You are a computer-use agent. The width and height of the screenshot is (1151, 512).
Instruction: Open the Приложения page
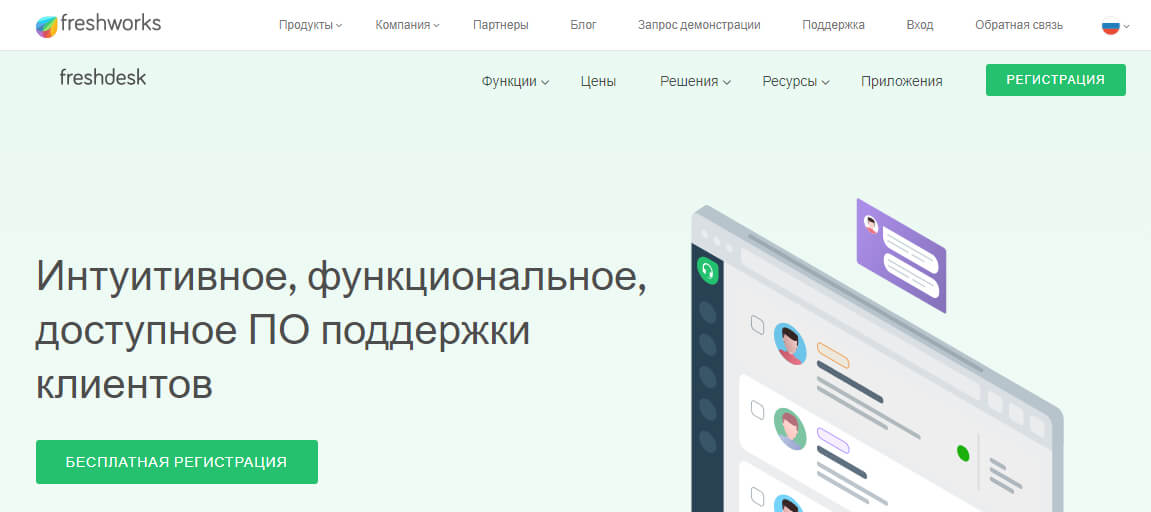tap(901, 82)
